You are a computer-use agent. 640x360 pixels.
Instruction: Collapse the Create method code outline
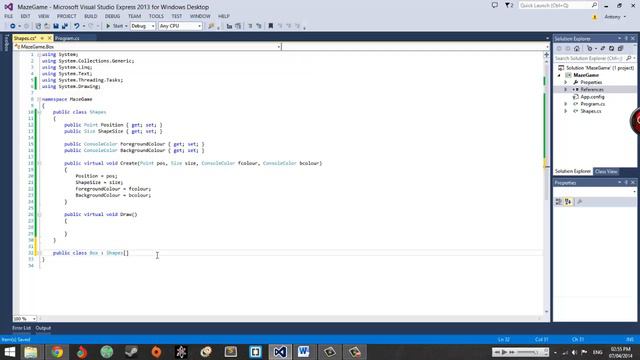(x=39, y=163)
